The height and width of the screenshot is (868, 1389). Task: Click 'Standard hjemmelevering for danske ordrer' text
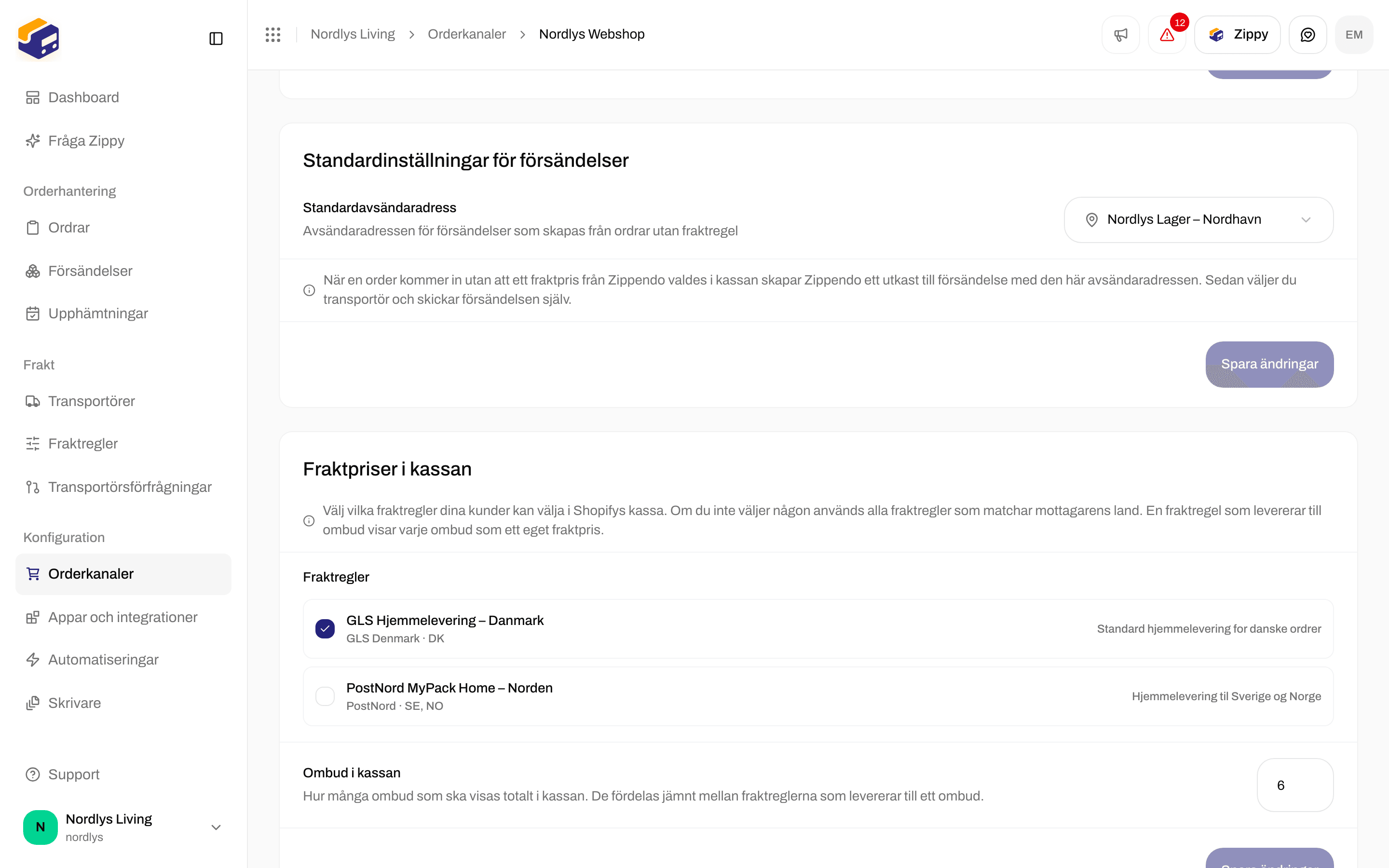(x=1209, y=629)
